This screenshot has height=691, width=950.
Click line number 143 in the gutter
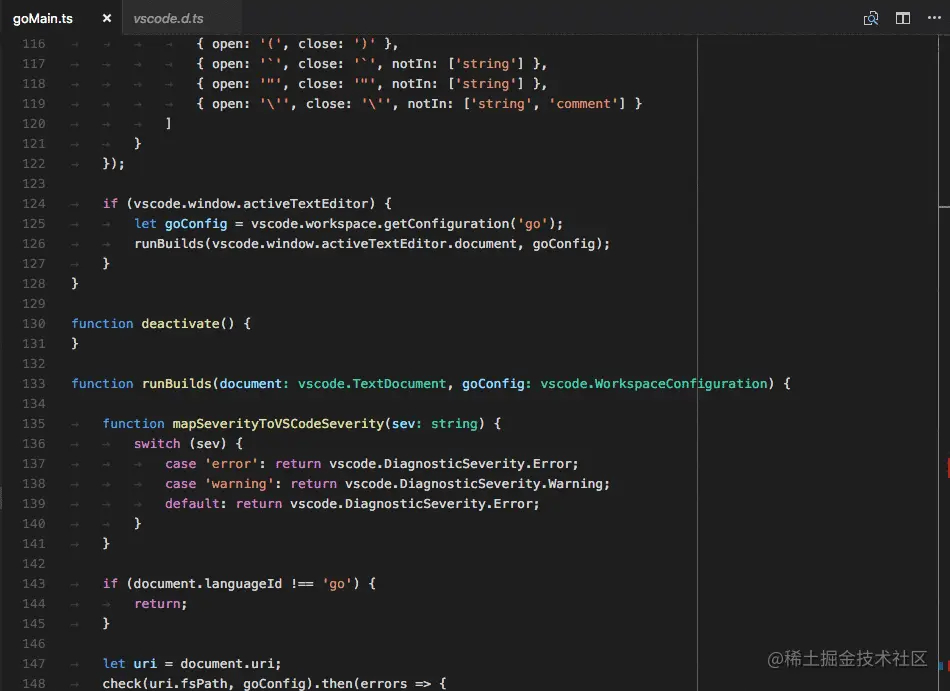(x=34, y=583)
